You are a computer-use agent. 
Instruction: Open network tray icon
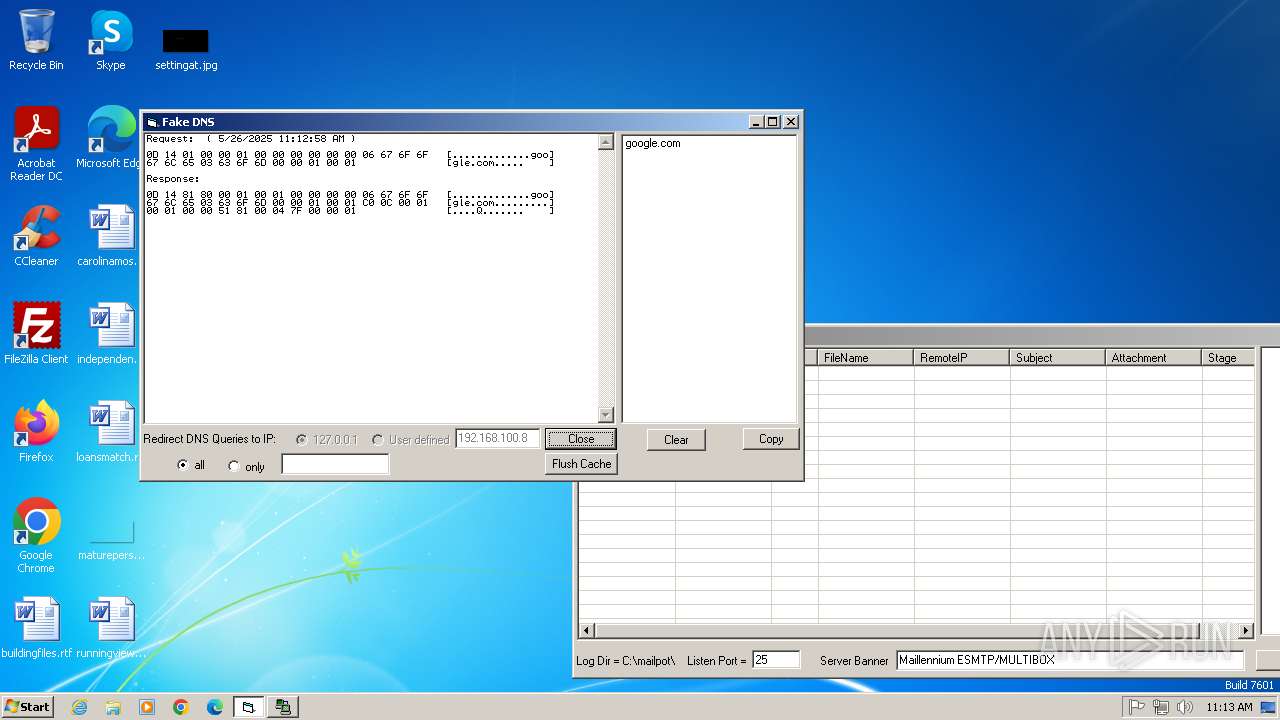1161,707
